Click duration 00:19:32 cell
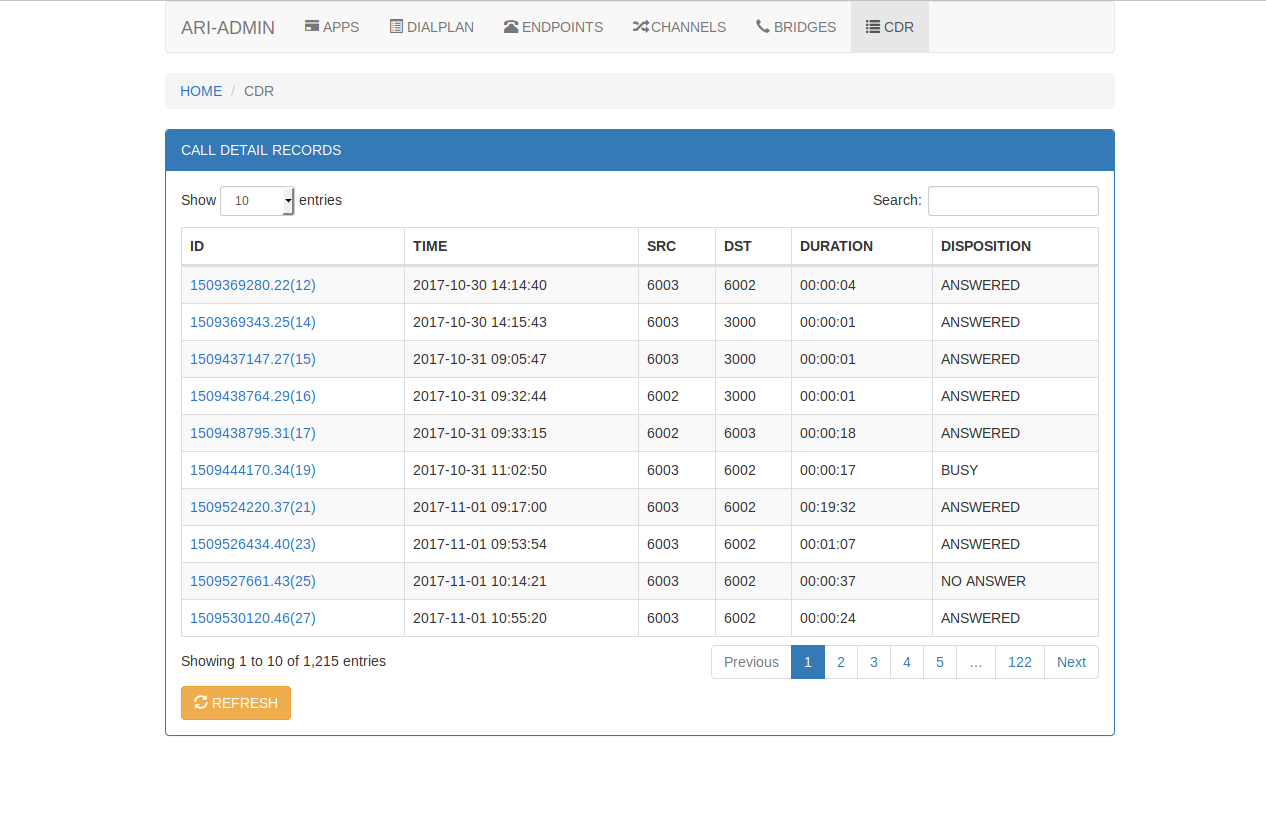 862,507
